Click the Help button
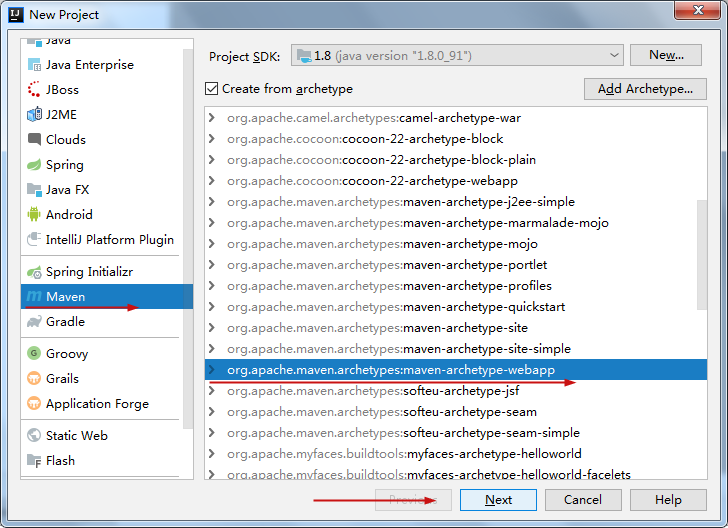This screenshot has width=728, height=528. [668, 500]
